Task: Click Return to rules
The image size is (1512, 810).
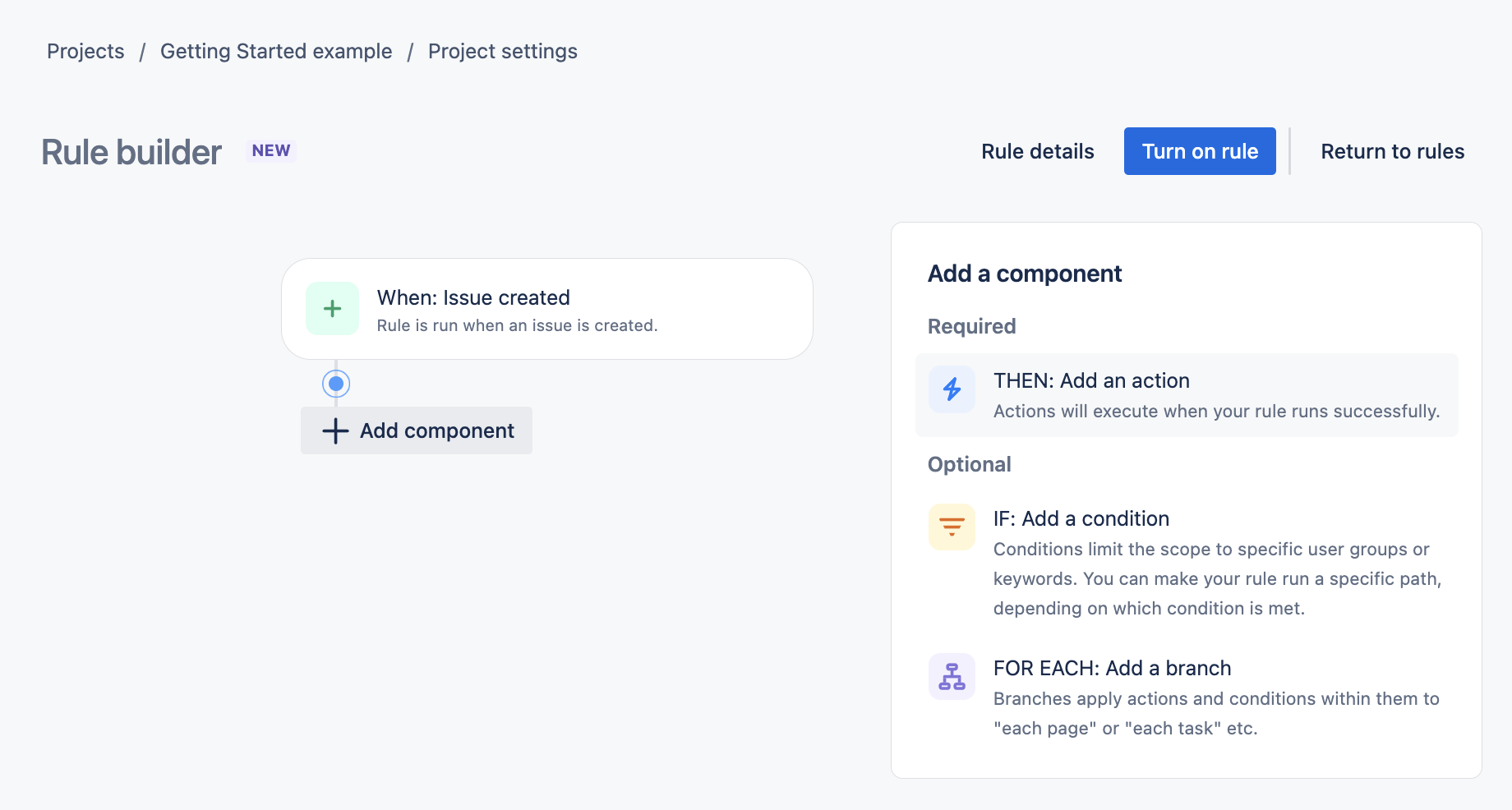Action: point(1392,151)
